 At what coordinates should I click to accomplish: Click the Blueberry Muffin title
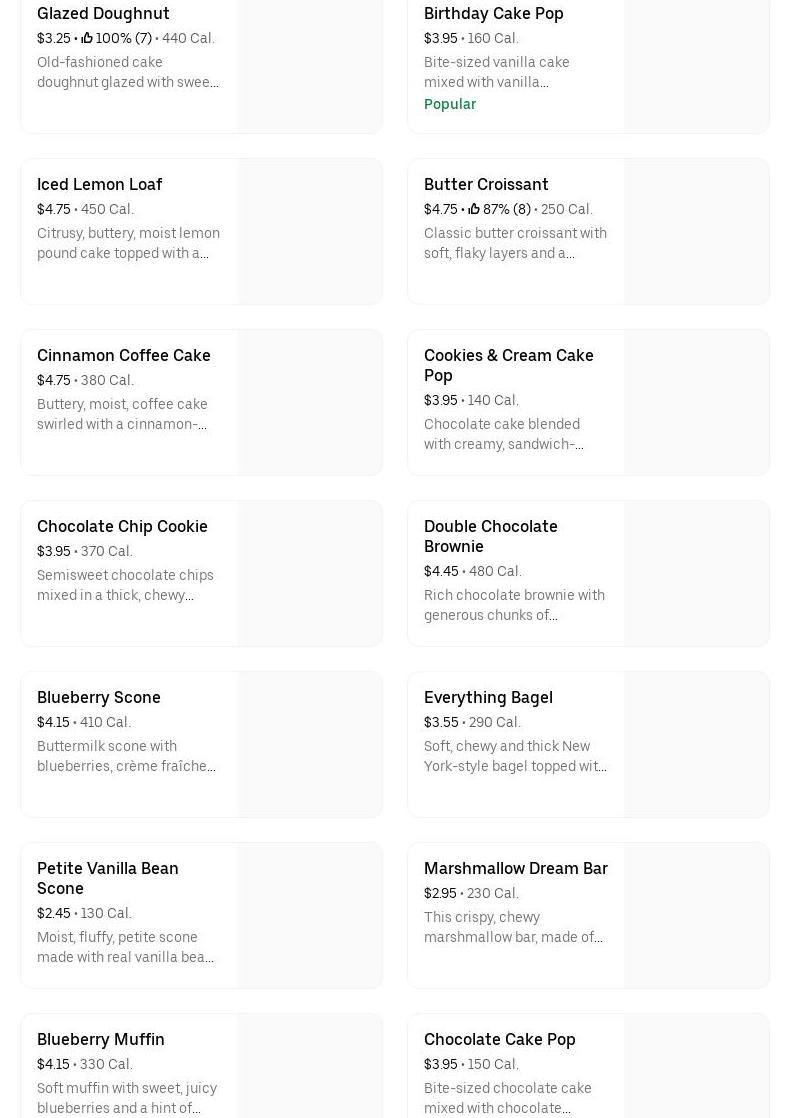(x=100, y=1039)
